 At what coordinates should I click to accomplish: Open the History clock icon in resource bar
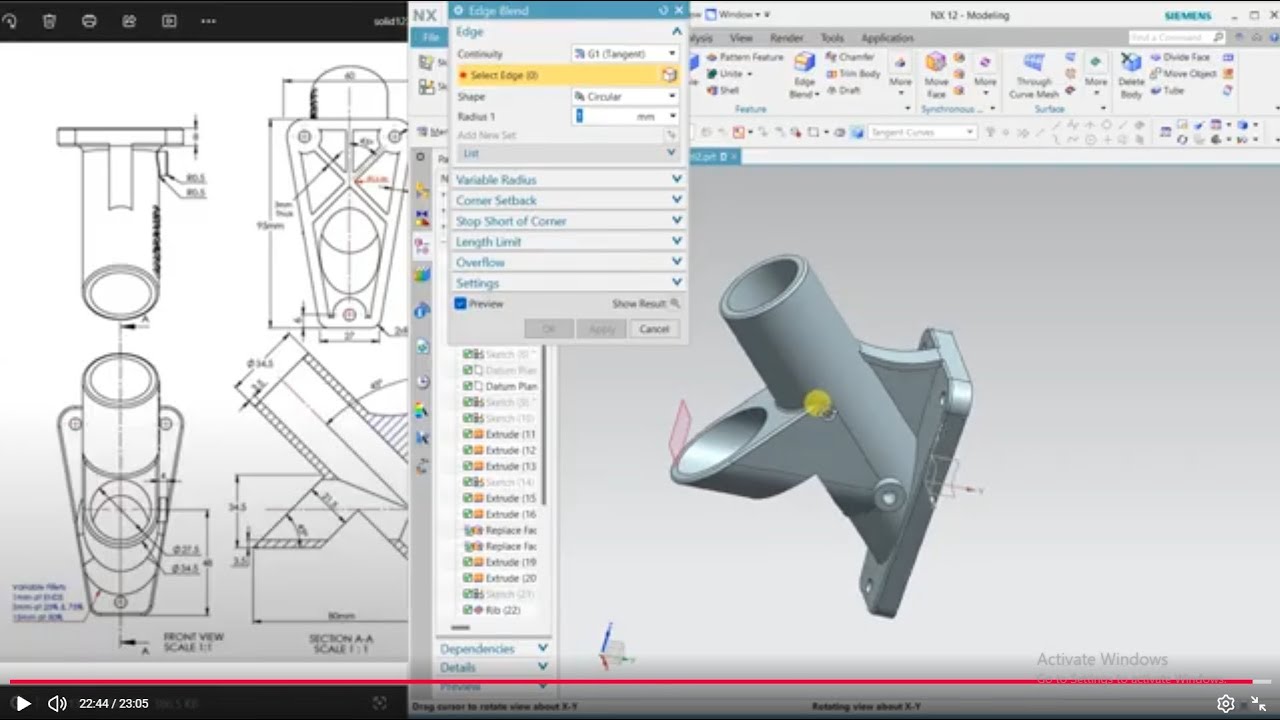point(422,381)
